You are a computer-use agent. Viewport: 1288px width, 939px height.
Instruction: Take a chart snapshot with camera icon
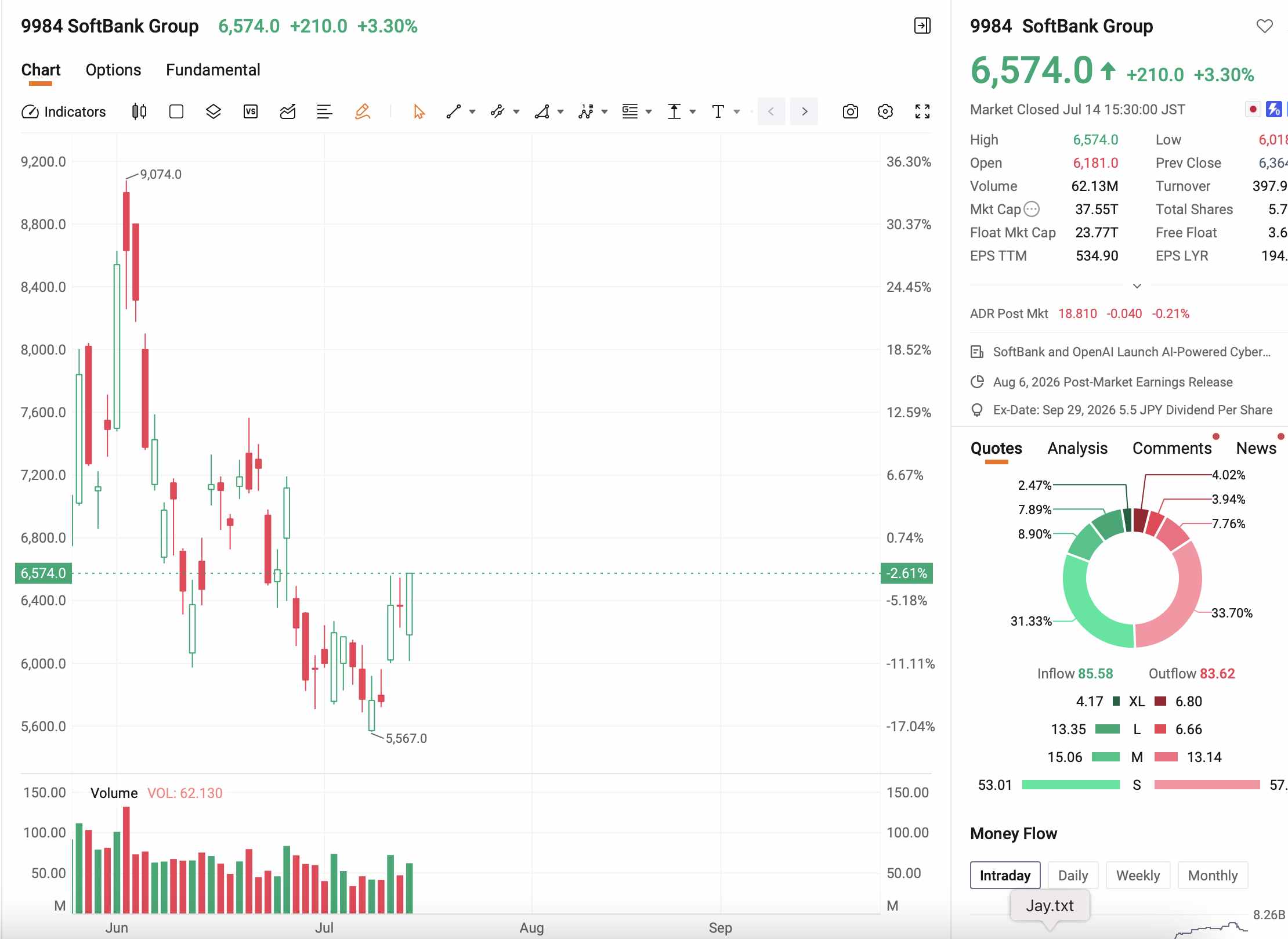click(851, 111)
